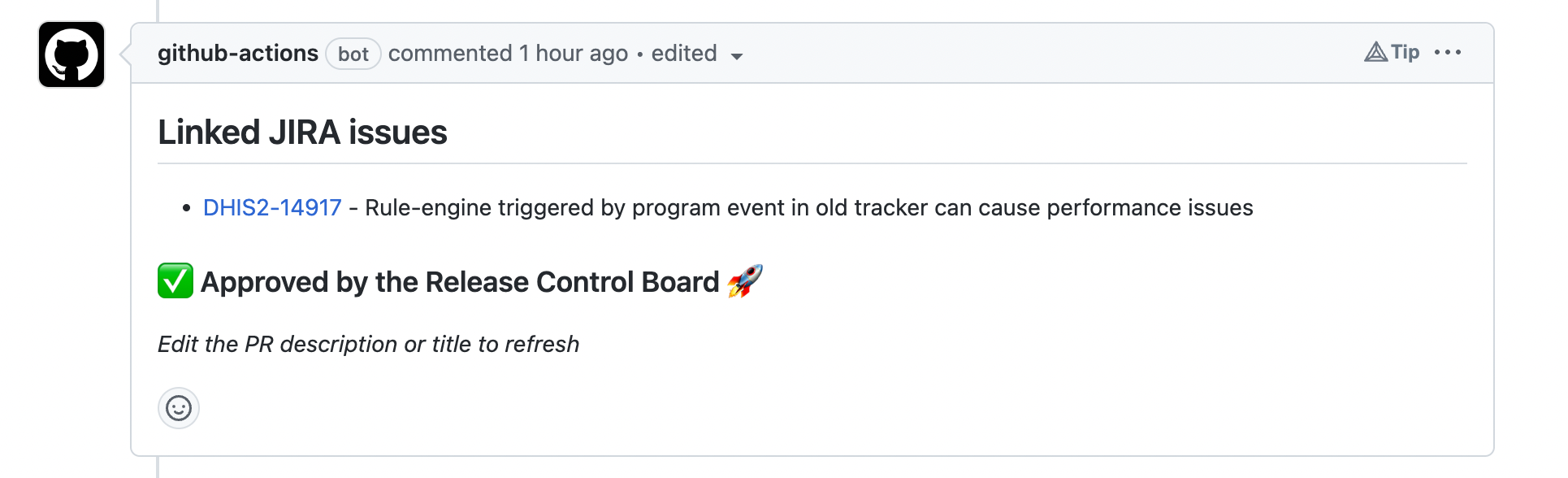Viewport: 1568px width, 478px height.
Task: Visit the github-actions bot profile
Action: point(238,53)
